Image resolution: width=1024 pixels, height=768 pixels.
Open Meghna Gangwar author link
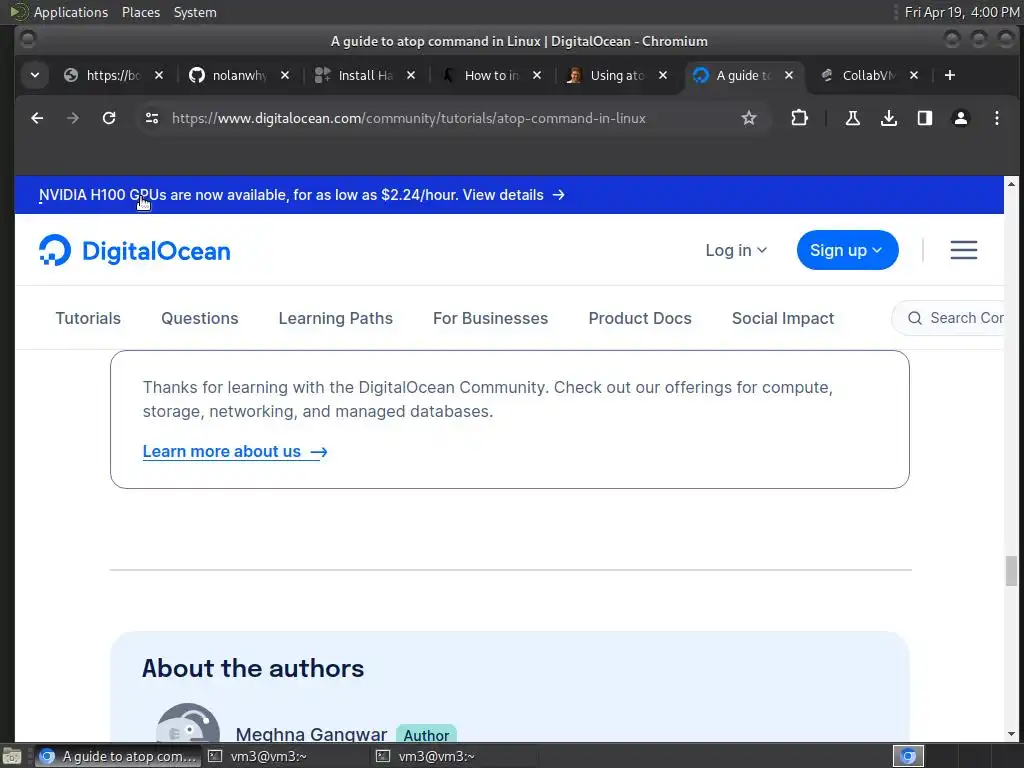point(312,734)
